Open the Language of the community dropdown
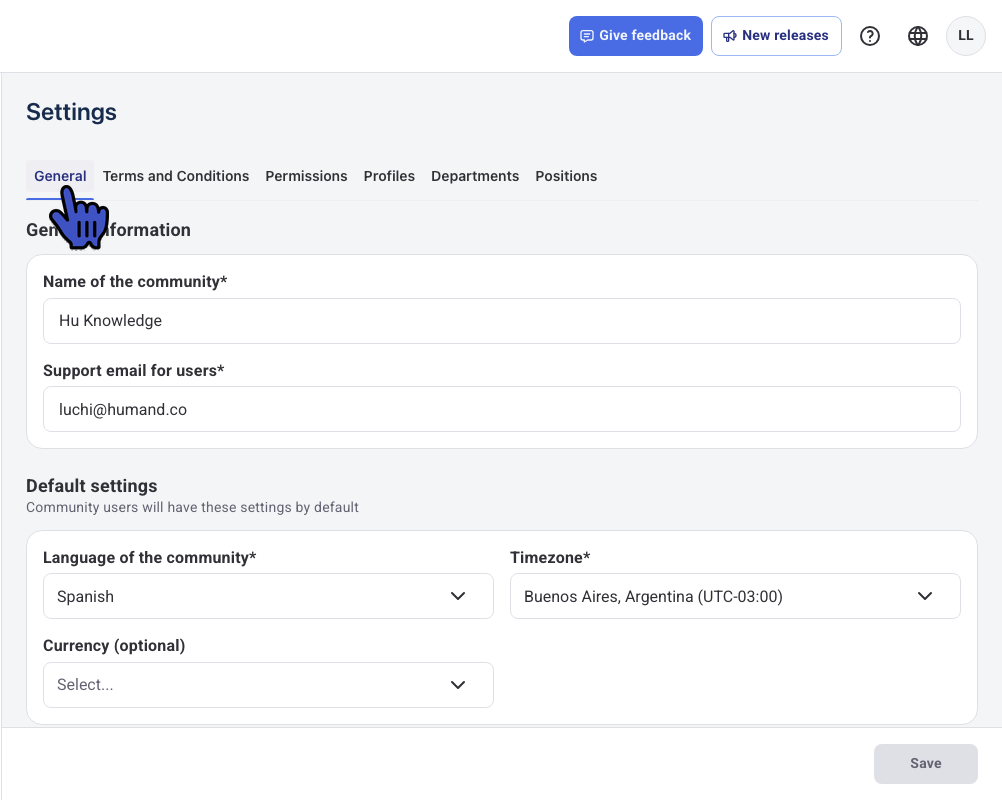 click(x=268, y=596)
